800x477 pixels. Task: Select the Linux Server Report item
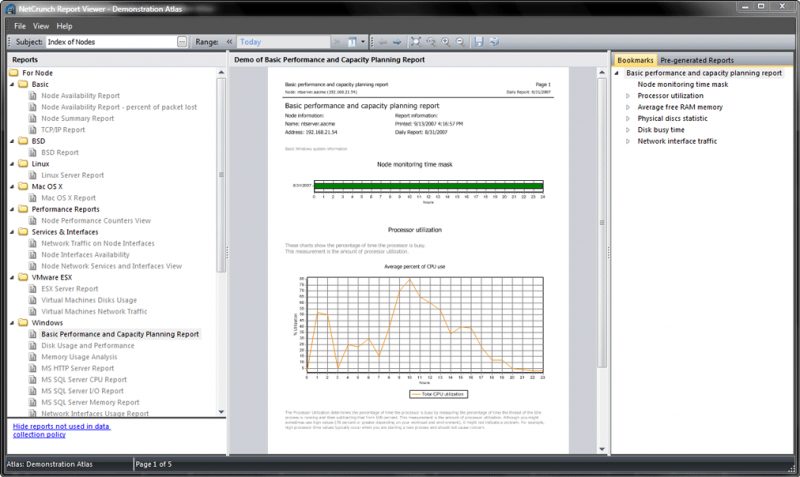point(72,175)
